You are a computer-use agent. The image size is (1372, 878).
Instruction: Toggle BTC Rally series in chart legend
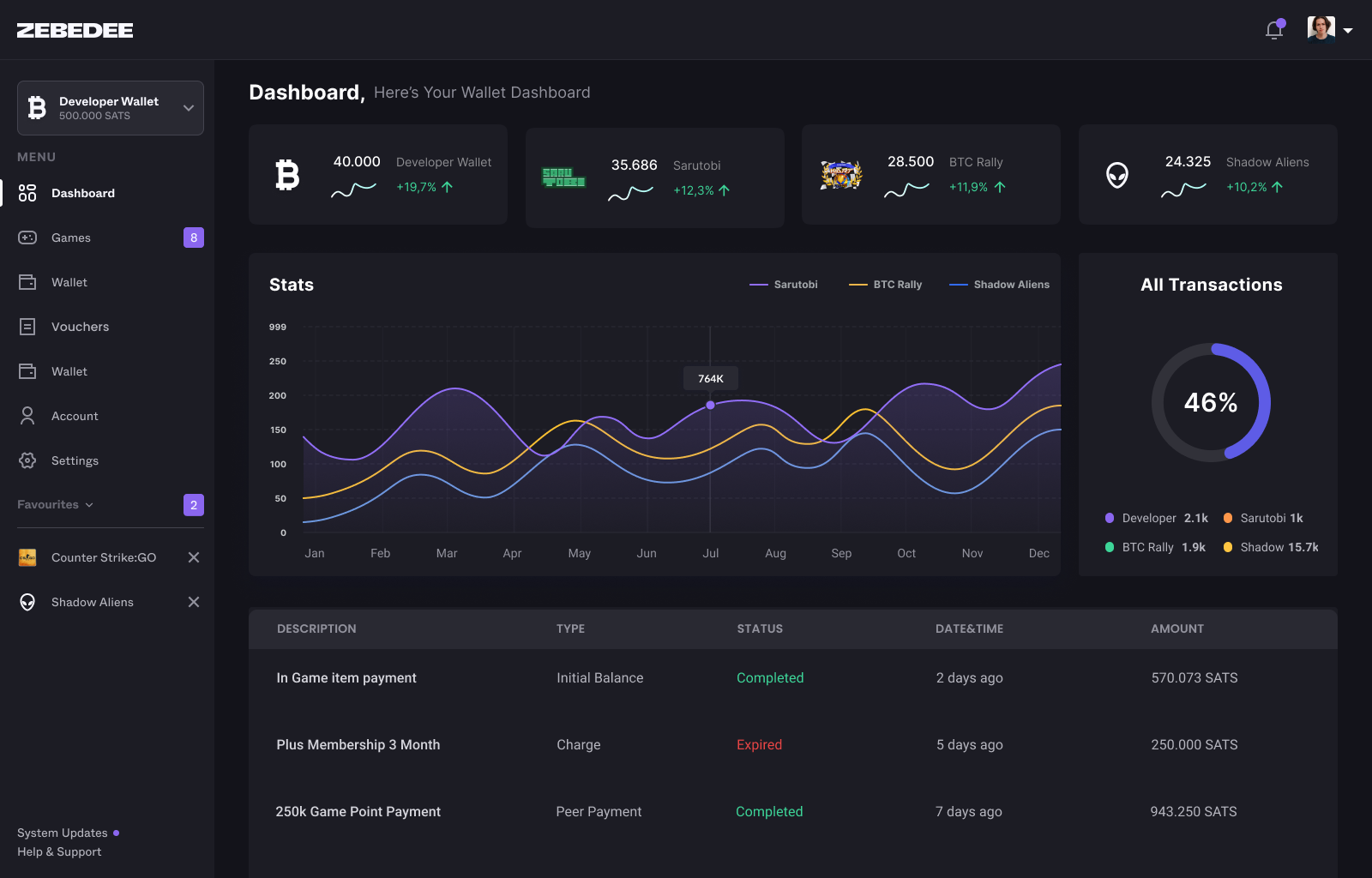(886, 285)
